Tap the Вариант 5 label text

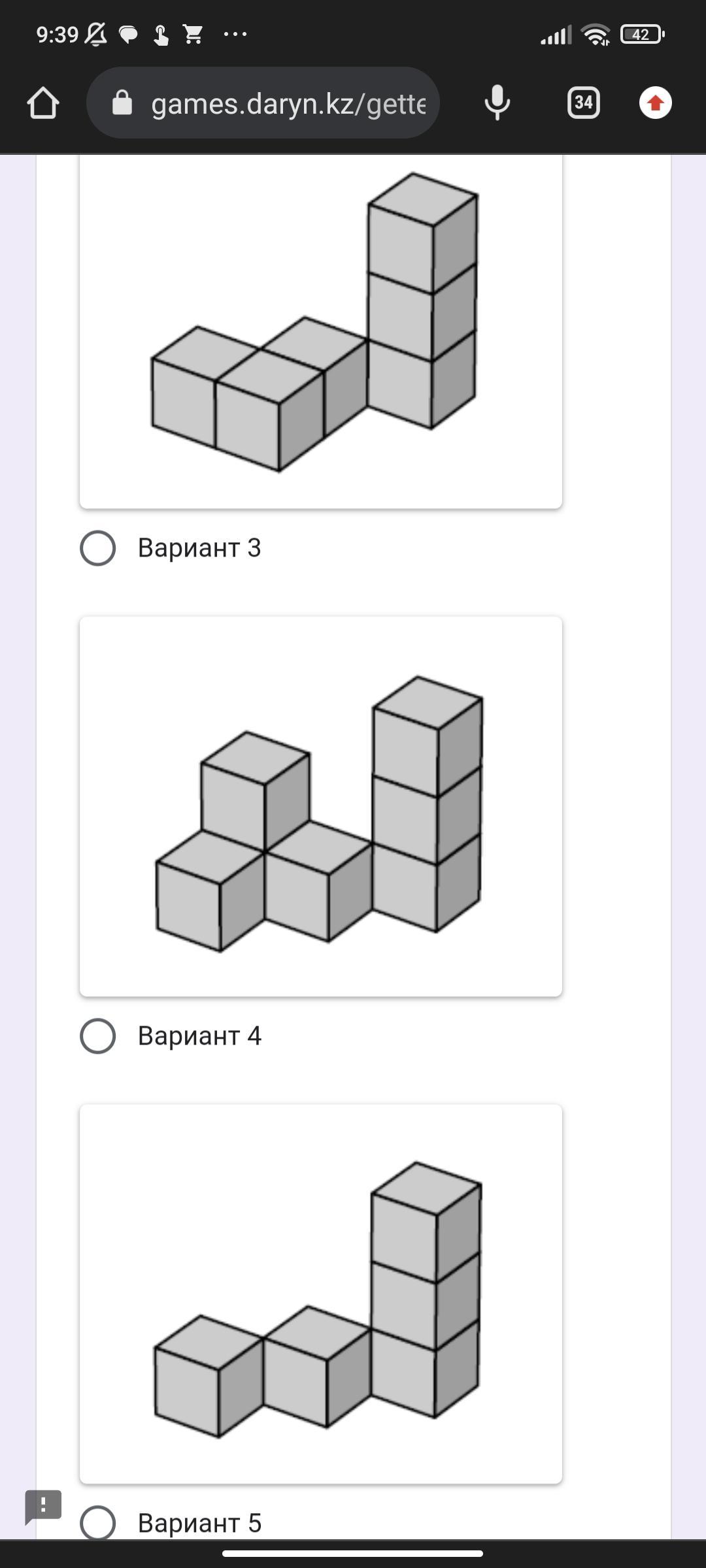[199, 1523]
